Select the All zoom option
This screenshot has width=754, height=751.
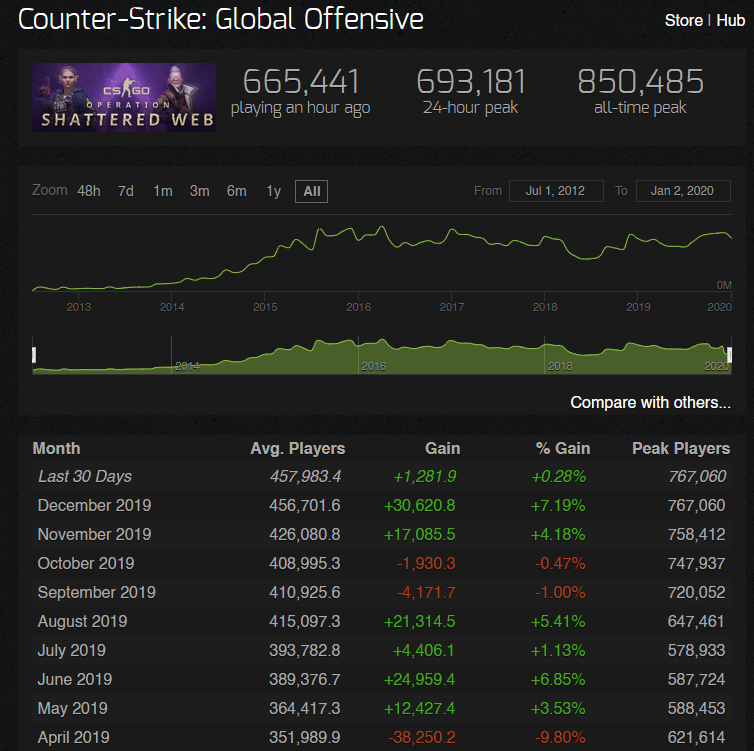coord(311,191)
